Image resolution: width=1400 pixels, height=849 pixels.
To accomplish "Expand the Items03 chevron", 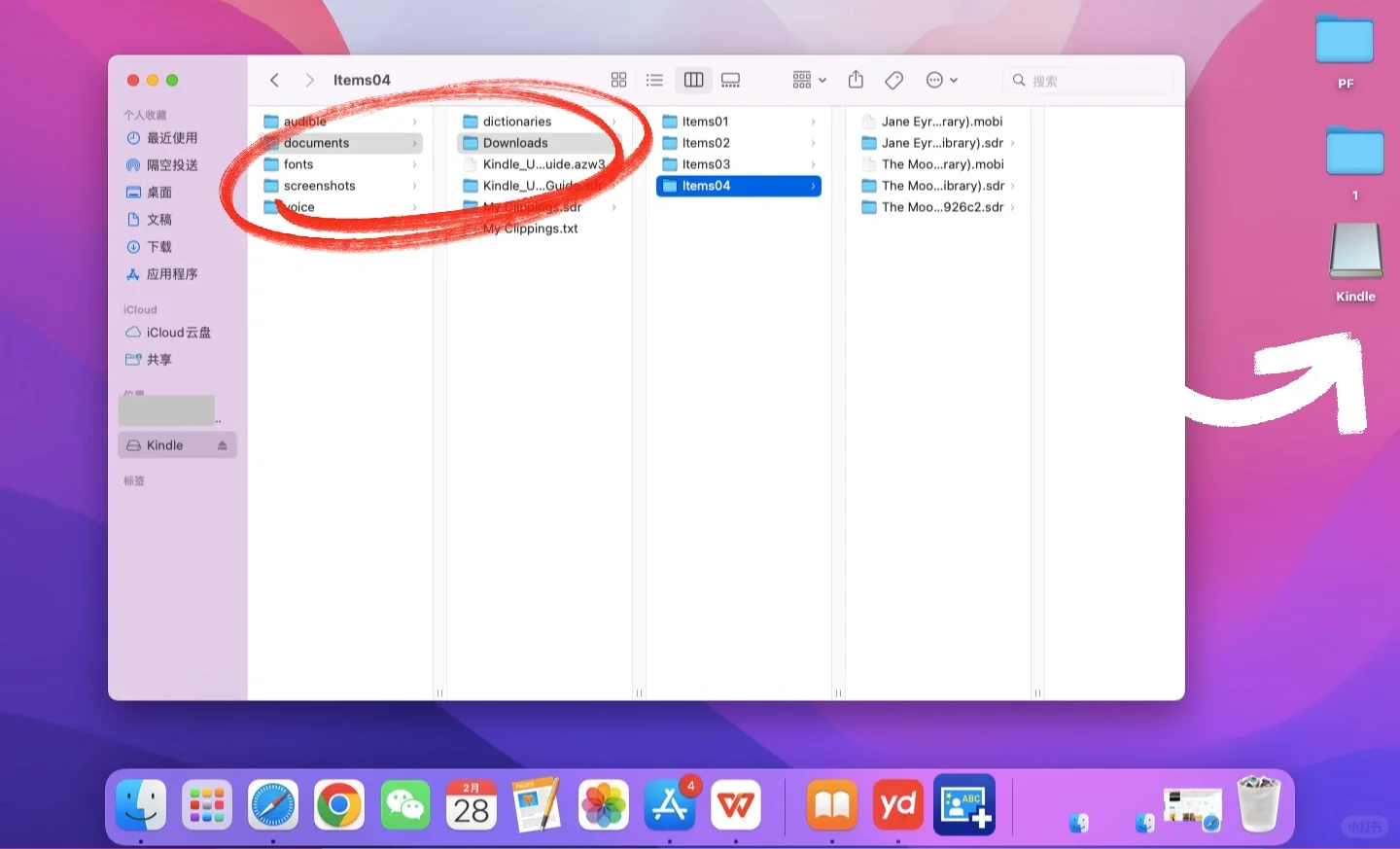I will coord(813,164).
